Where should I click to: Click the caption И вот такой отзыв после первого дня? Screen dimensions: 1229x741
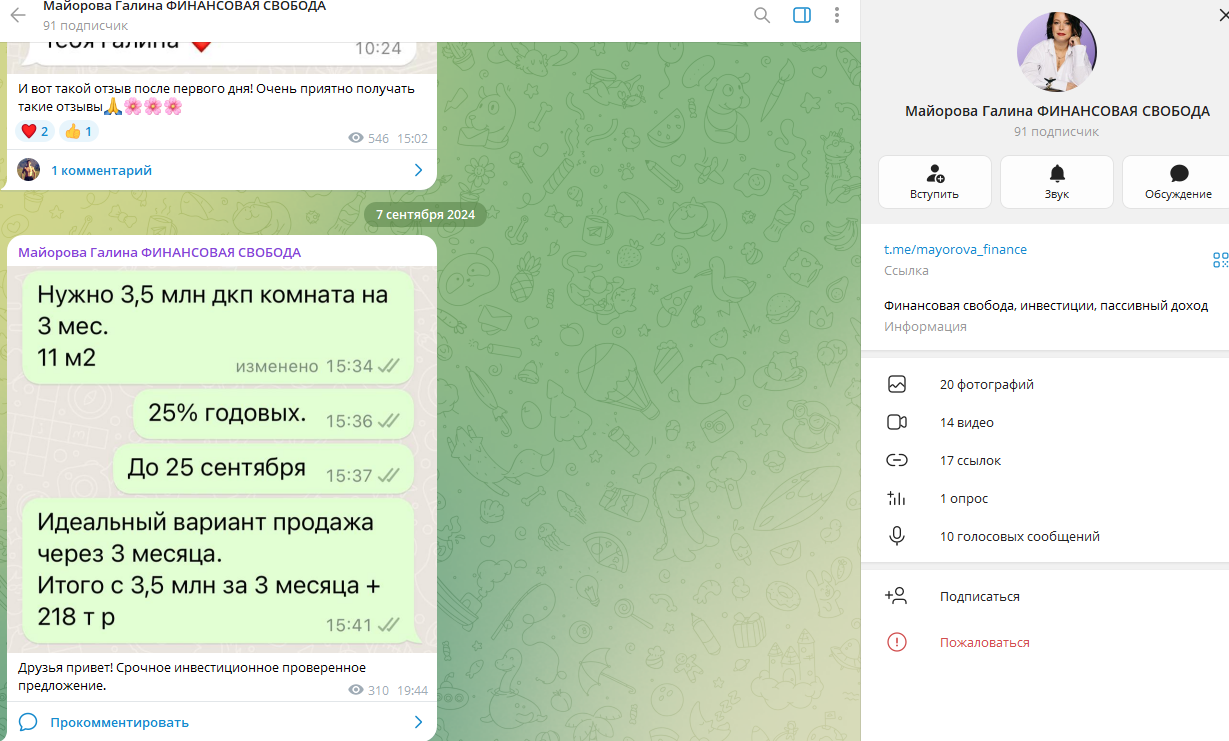[x=216, y=97]
